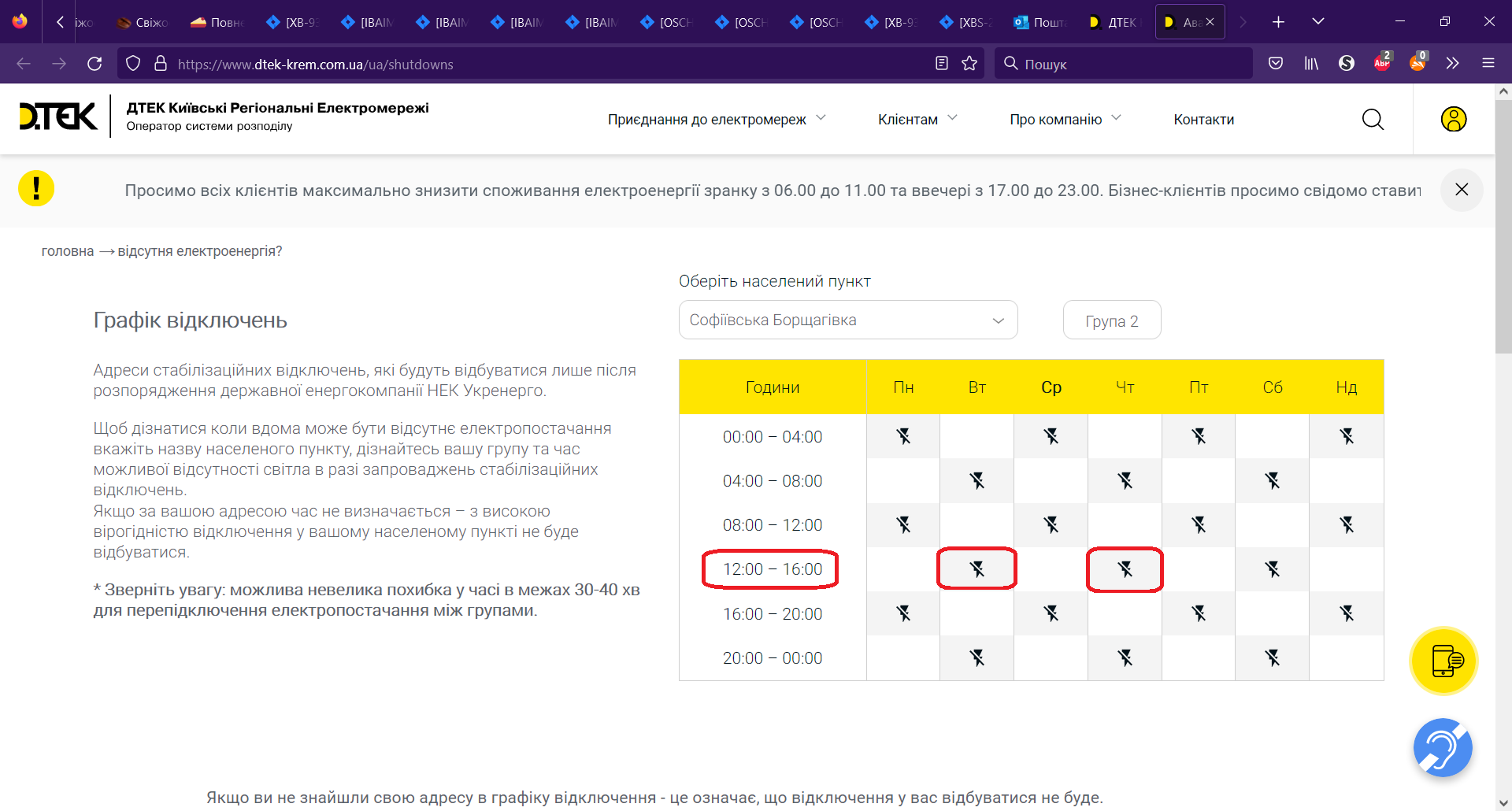Select the Нд day header
This screenshot has height=811, width=1512.
click(x=1347, y=387)
